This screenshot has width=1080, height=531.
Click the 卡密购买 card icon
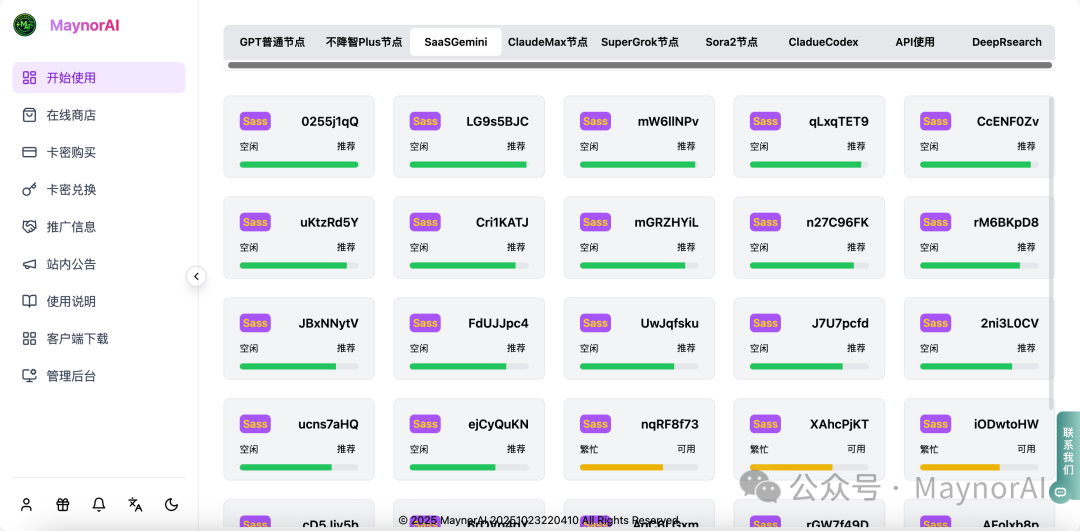click(x=29, y=152)
